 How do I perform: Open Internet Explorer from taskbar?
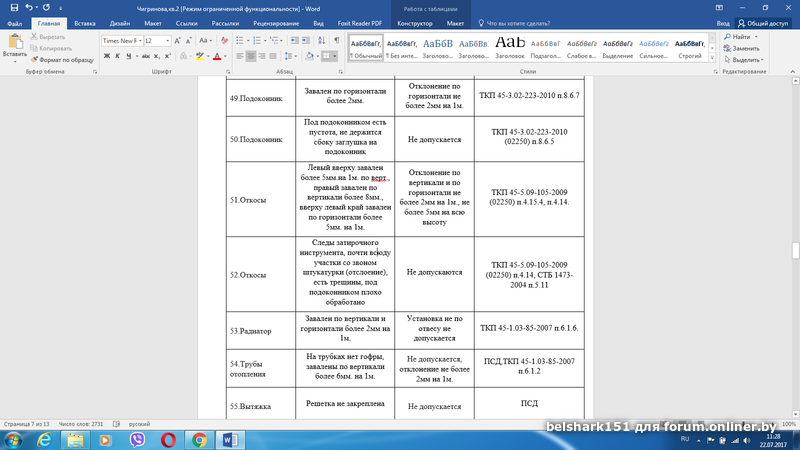tap(45, 440)
